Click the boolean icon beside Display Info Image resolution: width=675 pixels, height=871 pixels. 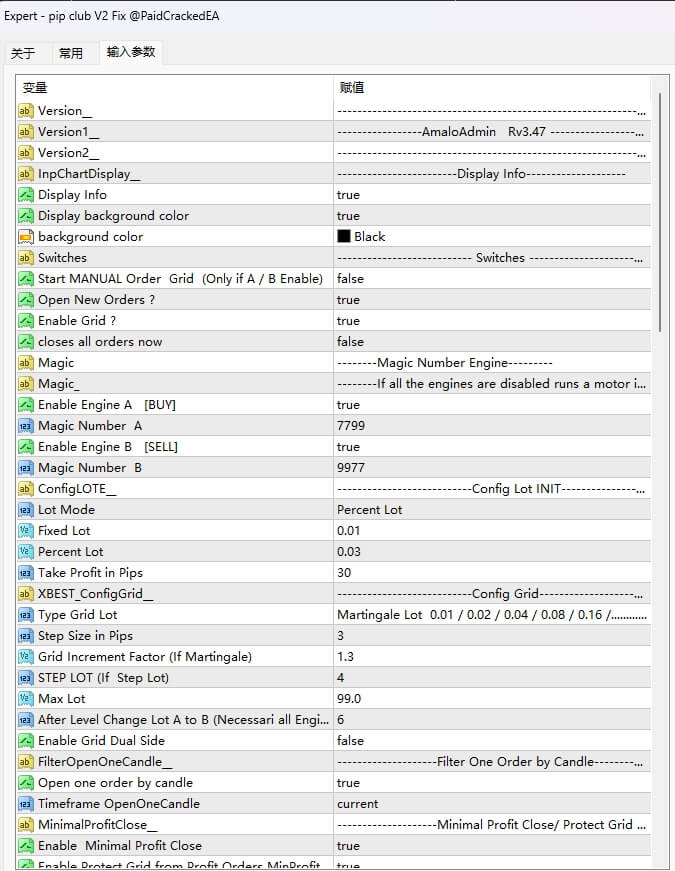[x=26, y=195]
